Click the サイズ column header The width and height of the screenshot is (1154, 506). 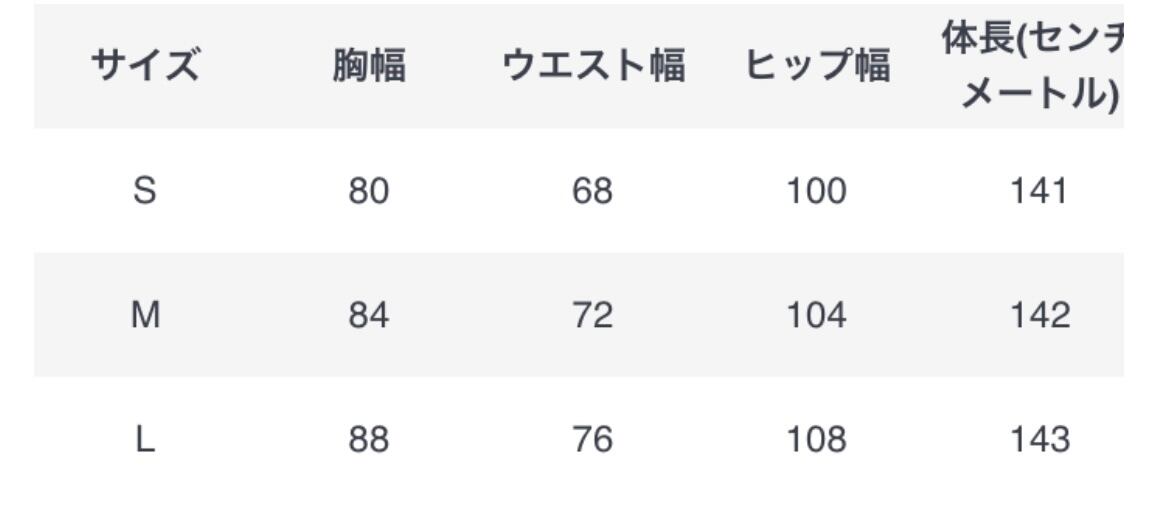pos(145,67)
